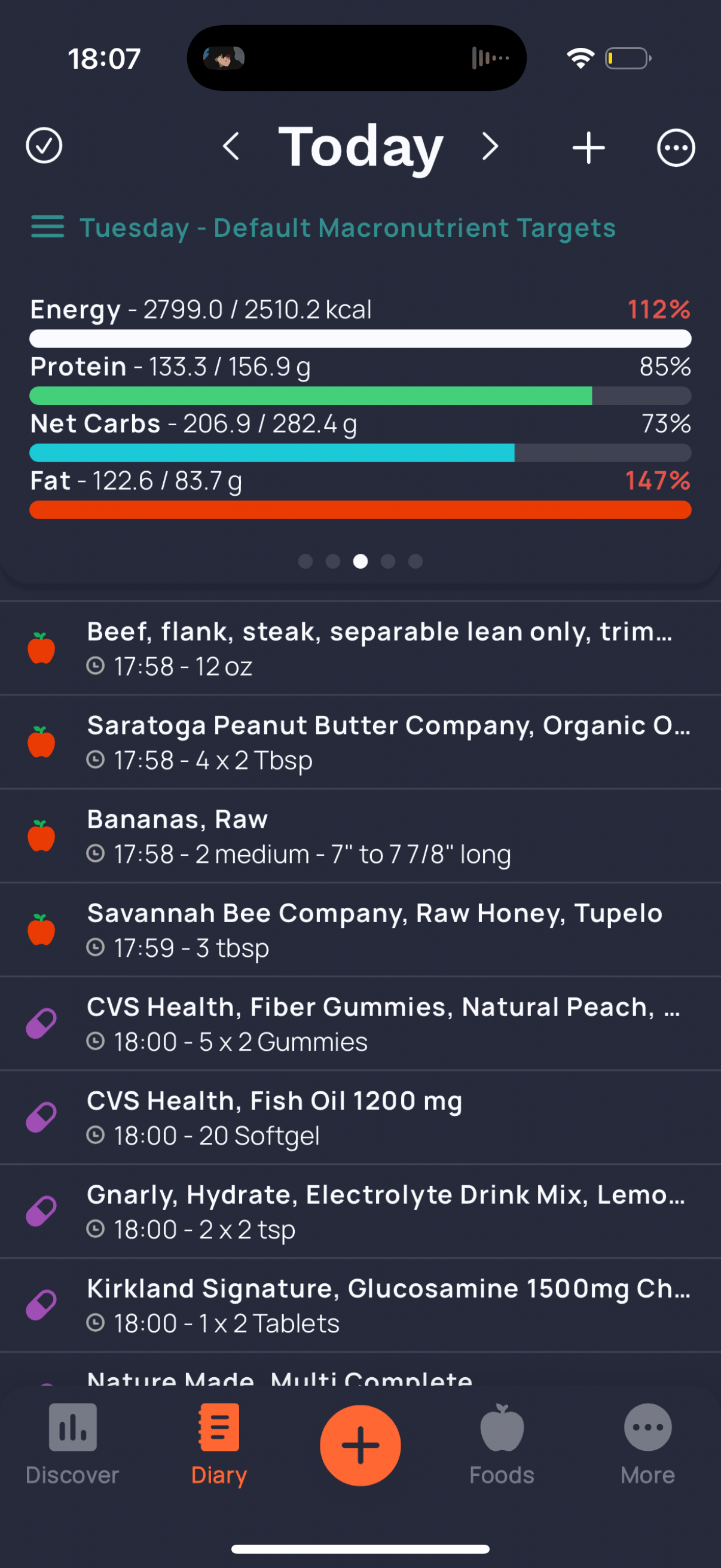Tap the mark-day-complete checkmark icon

tap(44, 146)
